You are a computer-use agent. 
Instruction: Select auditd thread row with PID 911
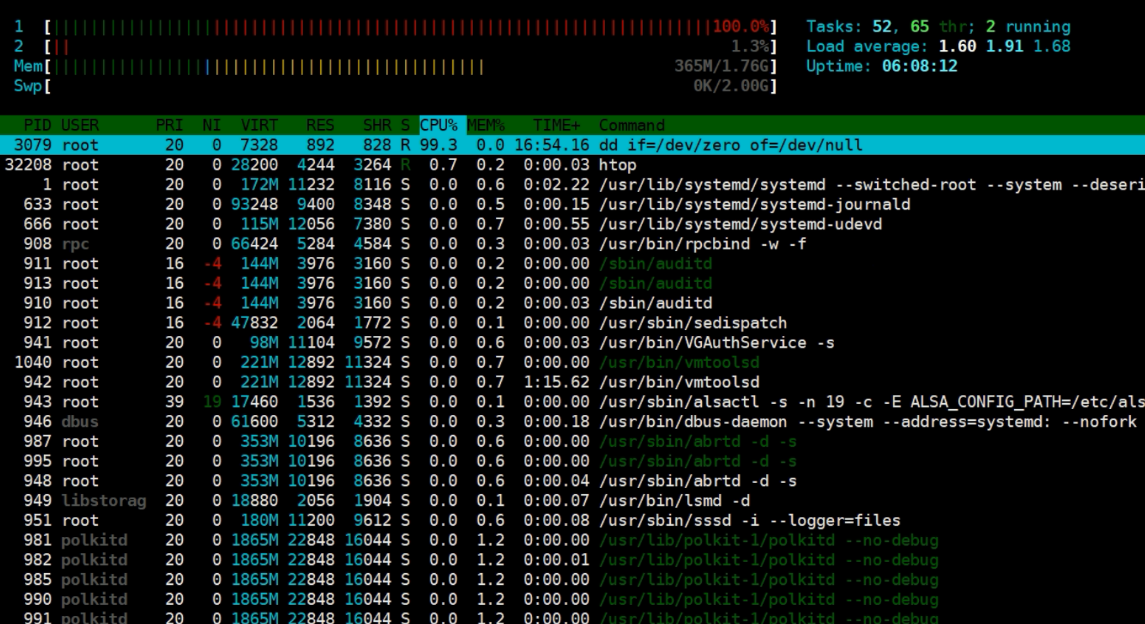point(572,263)
